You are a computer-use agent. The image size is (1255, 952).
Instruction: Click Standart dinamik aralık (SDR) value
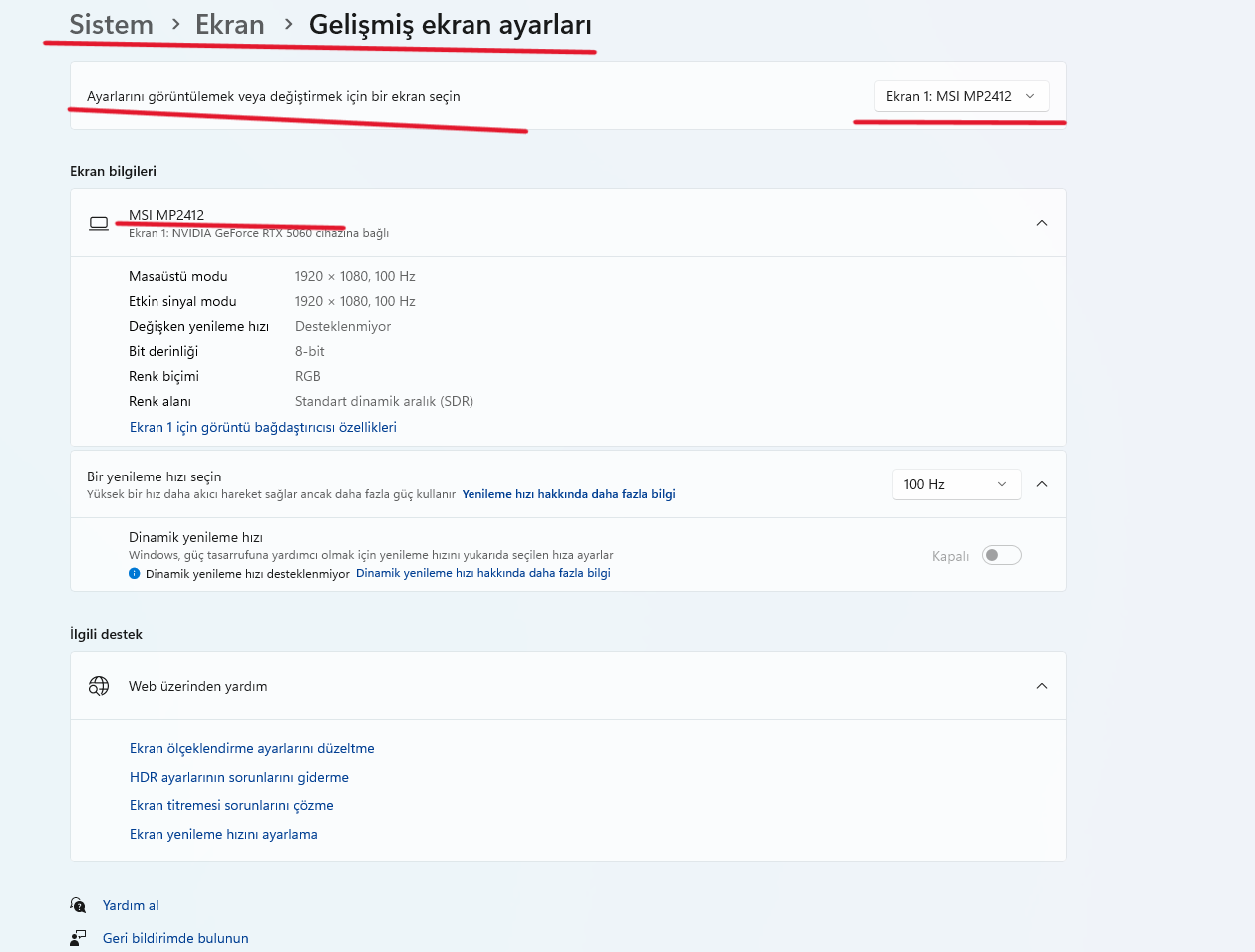[384, 401]
